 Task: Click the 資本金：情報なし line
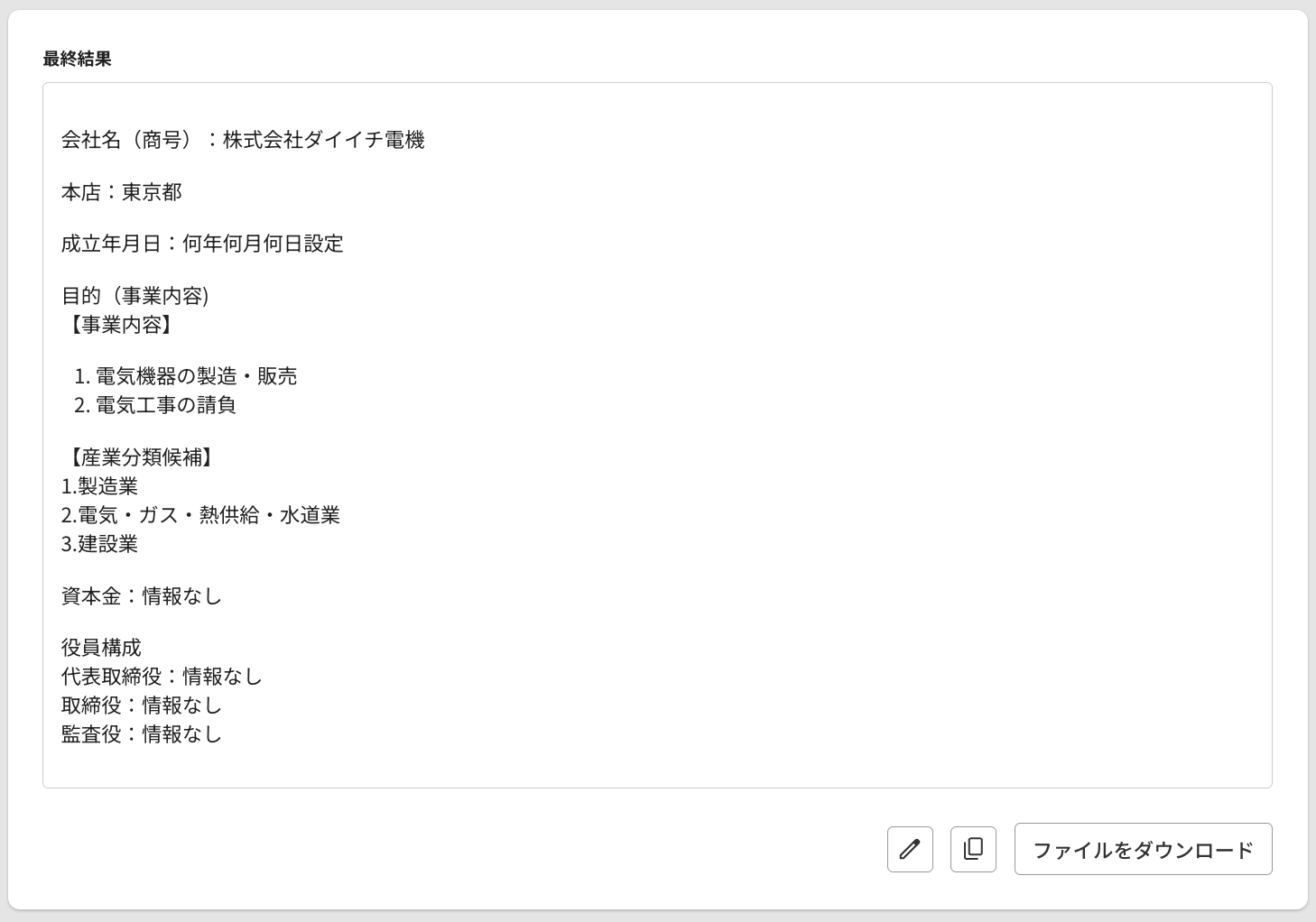point(142,596)
